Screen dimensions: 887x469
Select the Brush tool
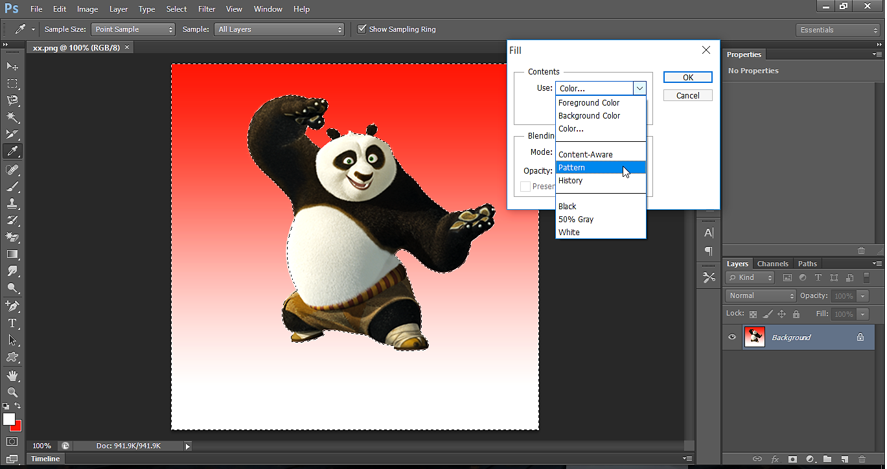(12, 187)
